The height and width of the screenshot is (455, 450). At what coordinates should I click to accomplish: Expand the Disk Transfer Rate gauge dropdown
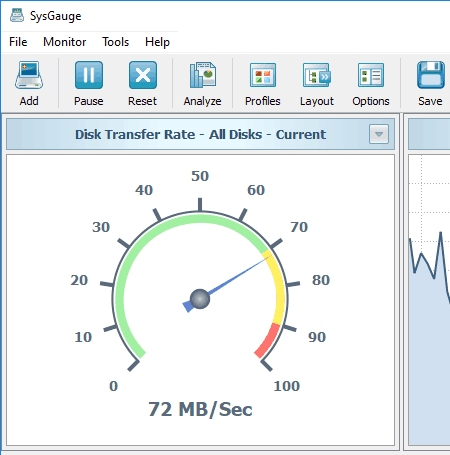[x=379, y=134]
